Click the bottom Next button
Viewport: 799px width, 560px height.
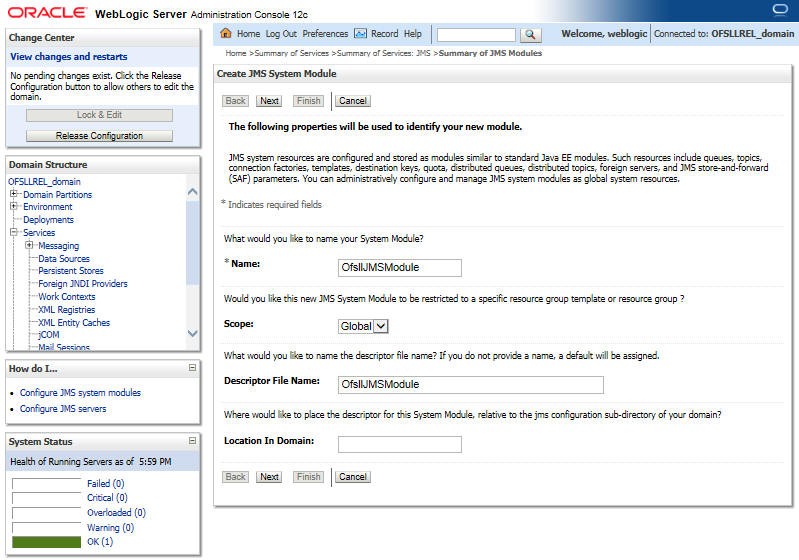tap(269, 477)
